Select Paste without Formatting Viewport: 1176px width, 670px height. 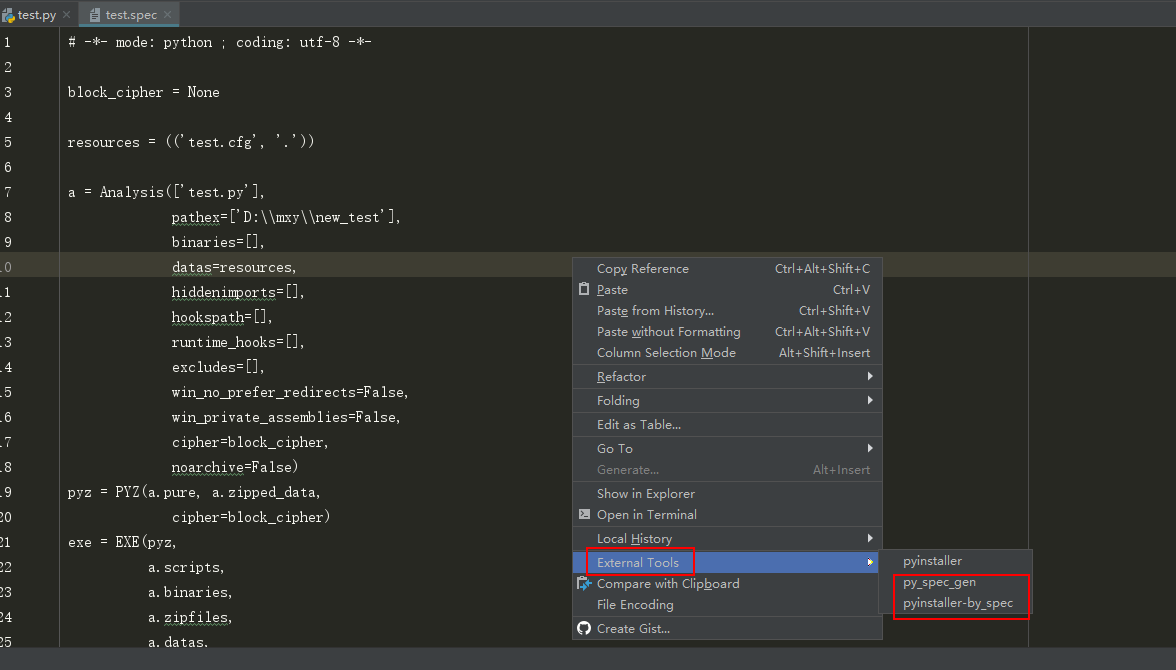click(x=668, y=331)
